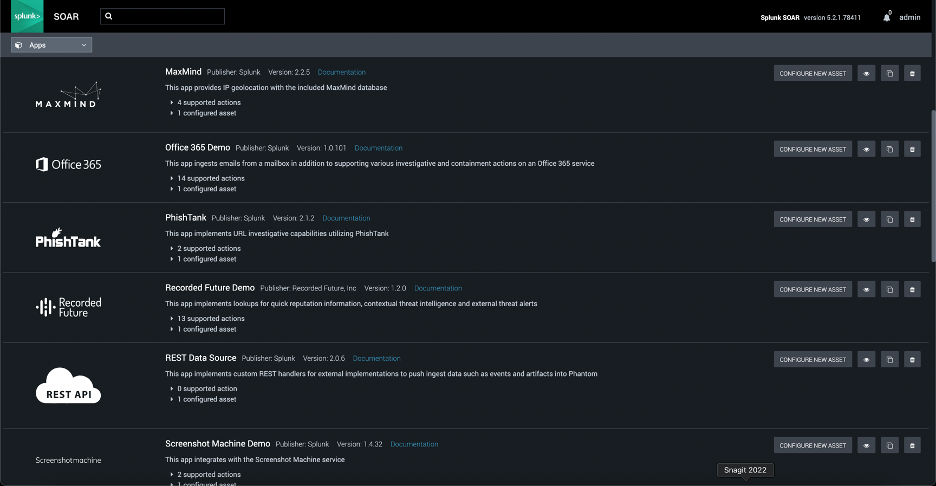The width and height of the screenshot is (936, 486).
Task: Expand PhishTank's 2 supported actions
Action: point(205,248)
